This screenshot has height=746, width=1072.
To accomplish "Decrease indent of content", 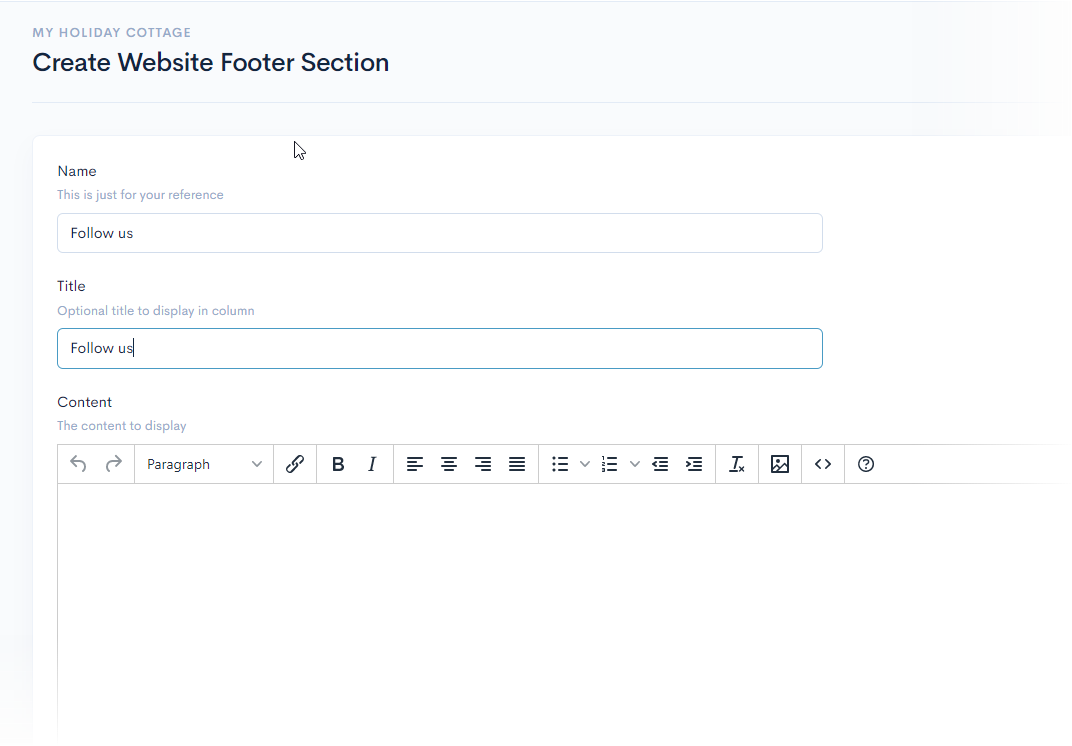I will click(660, 464).
